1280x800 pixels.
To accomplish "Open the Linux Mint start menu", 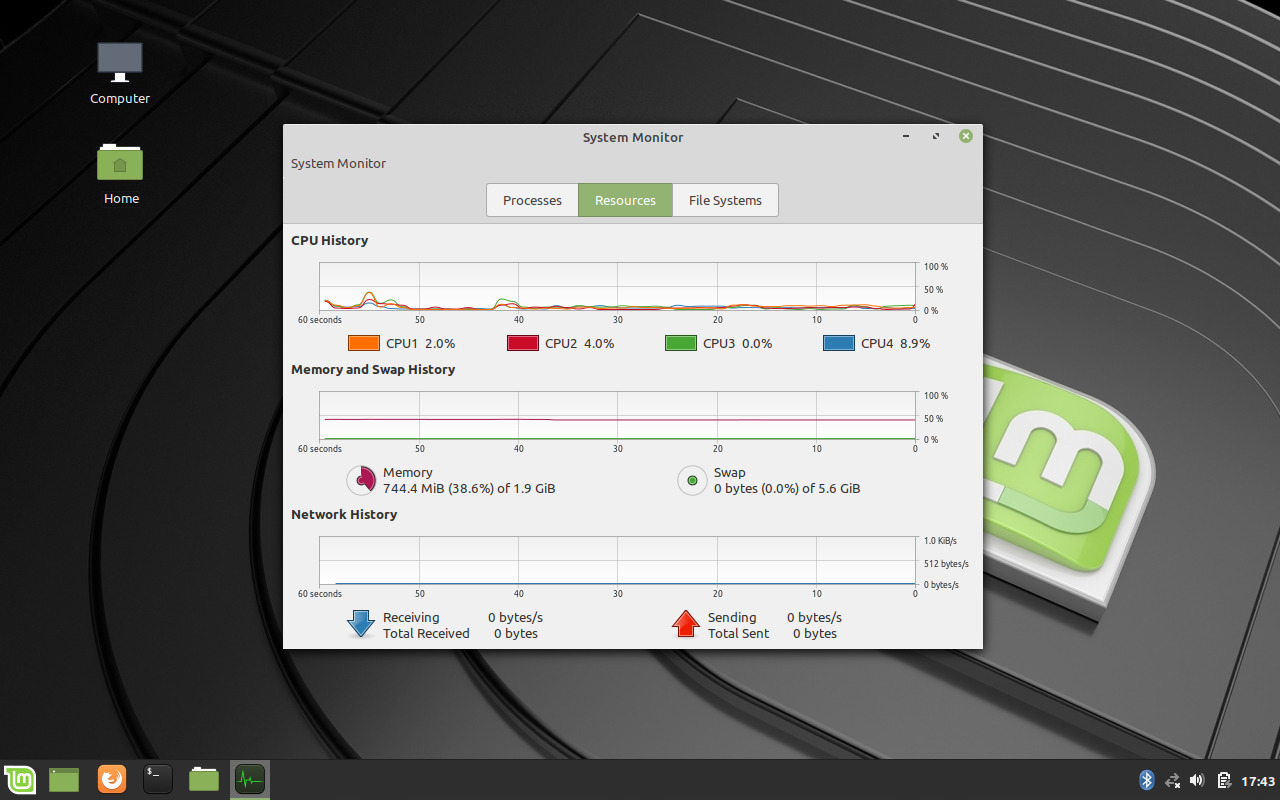I will (20, 779).
